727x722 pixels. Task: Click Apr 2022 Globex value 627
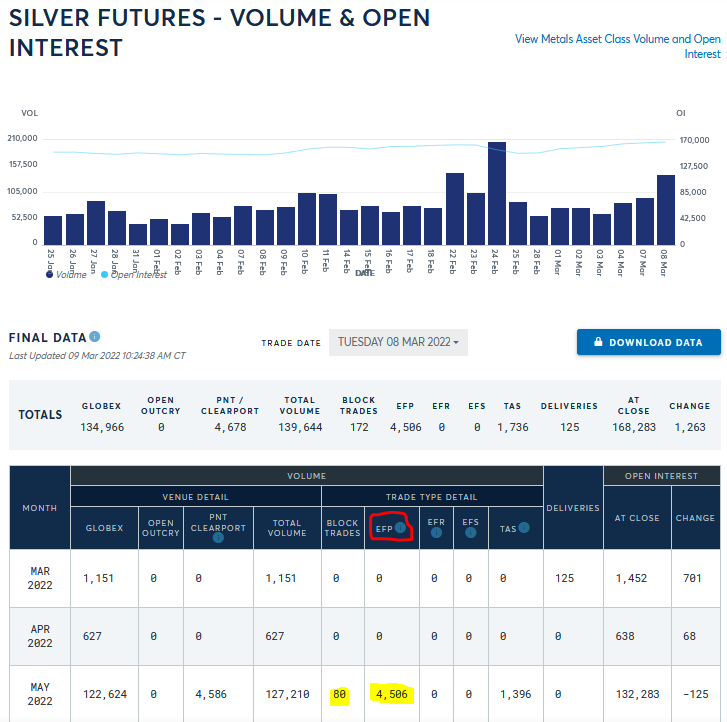point(92,636)
